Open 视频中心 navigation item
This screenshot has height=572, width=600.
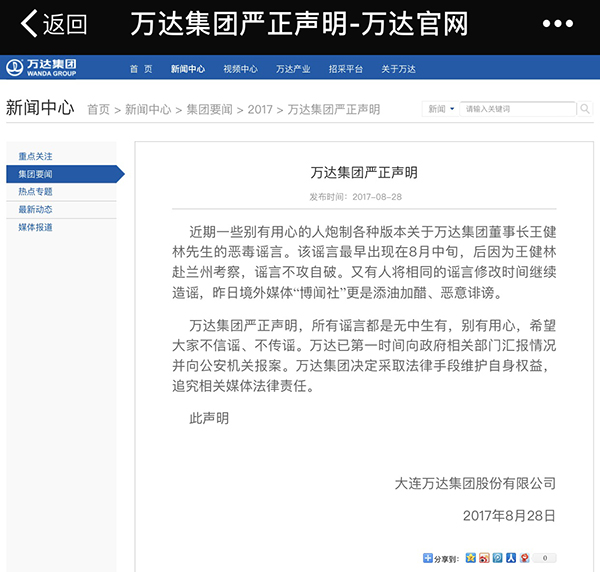240,69
